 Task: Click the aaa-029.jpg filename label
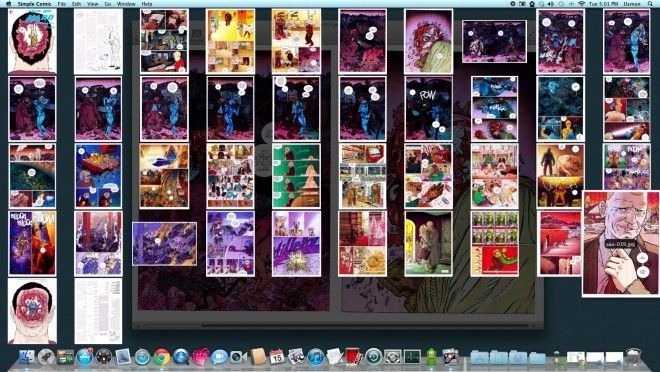coord(621,244)
